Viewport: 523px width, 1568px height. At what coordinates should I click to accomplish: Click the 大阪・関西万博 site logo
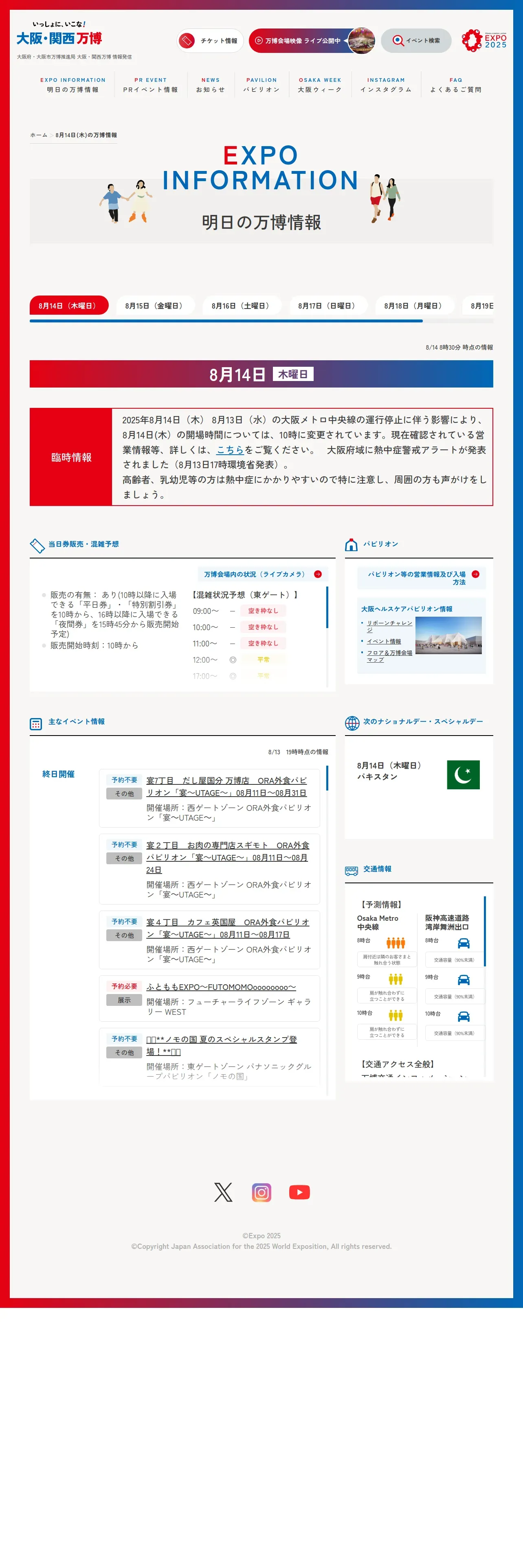59,34
